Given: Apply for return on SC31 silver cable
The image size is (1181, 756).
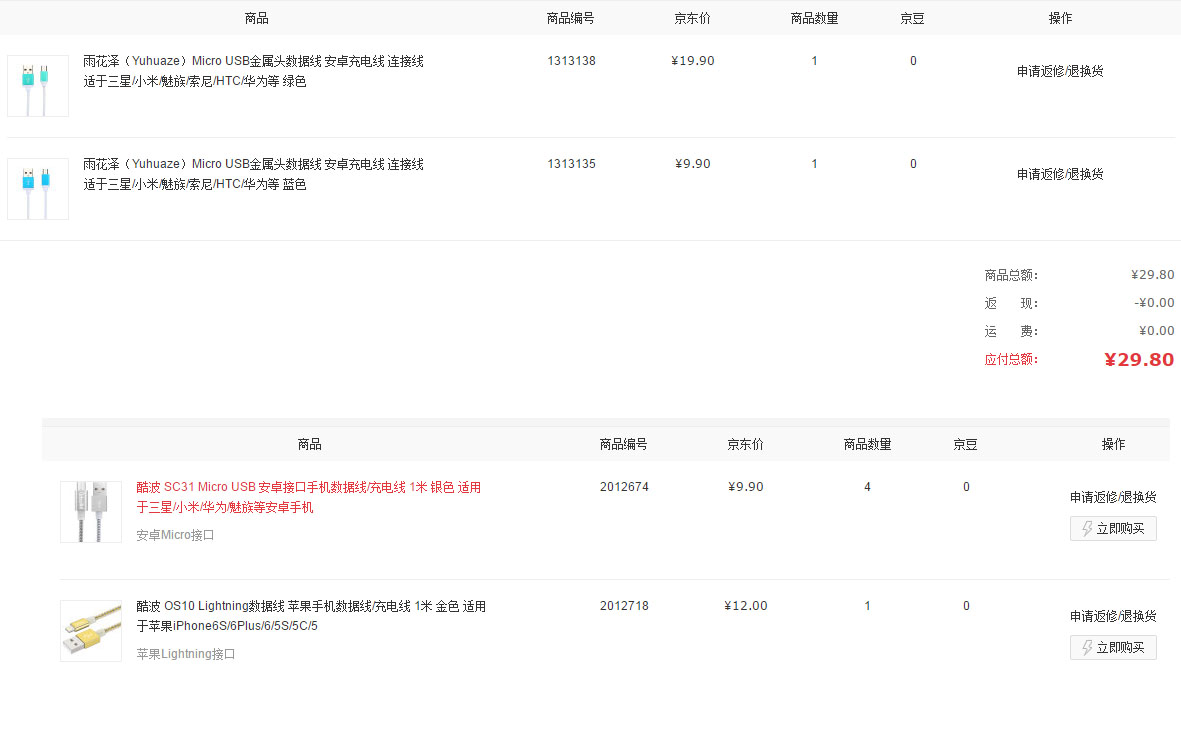Looking at the screenshot, I should coord(1113,497).
